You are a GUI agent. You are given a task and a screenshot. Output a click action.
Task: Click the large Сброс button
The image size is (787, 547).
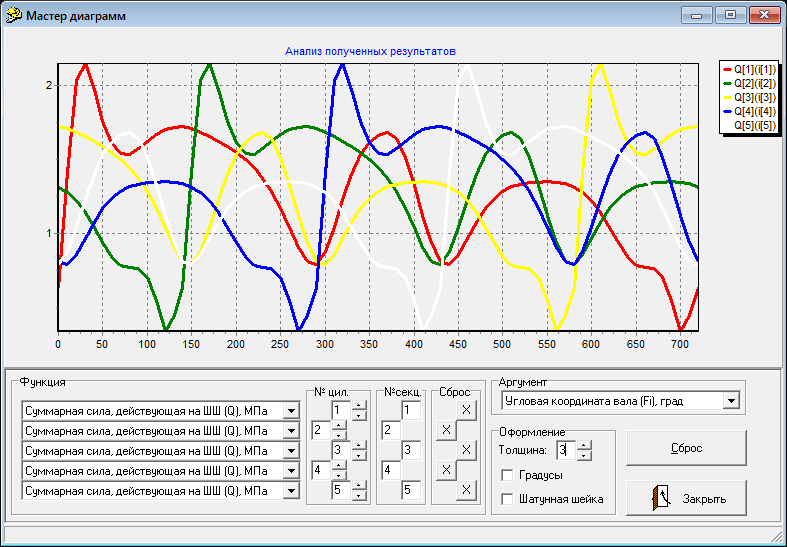click(686, 448)
